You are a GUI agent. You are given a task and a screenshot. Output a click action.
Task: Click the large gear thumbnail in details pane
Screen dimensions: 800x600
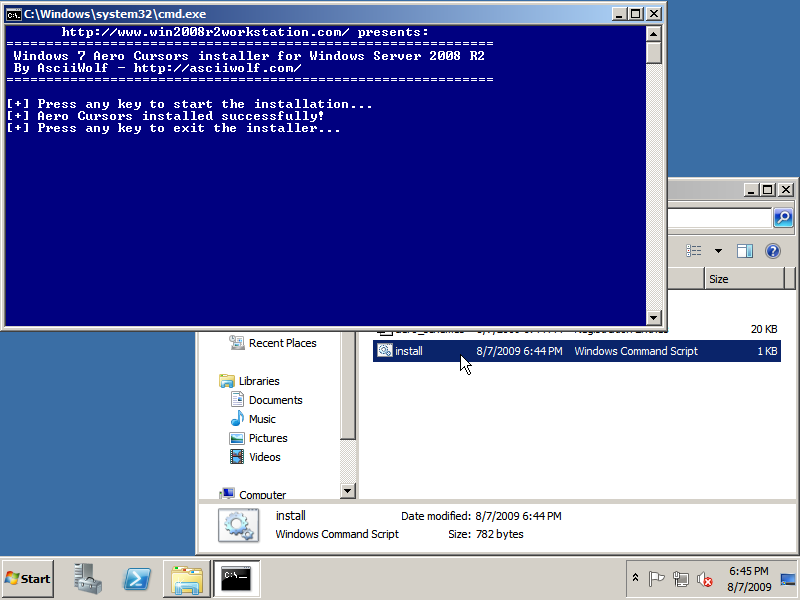click(x=238, y=526)
